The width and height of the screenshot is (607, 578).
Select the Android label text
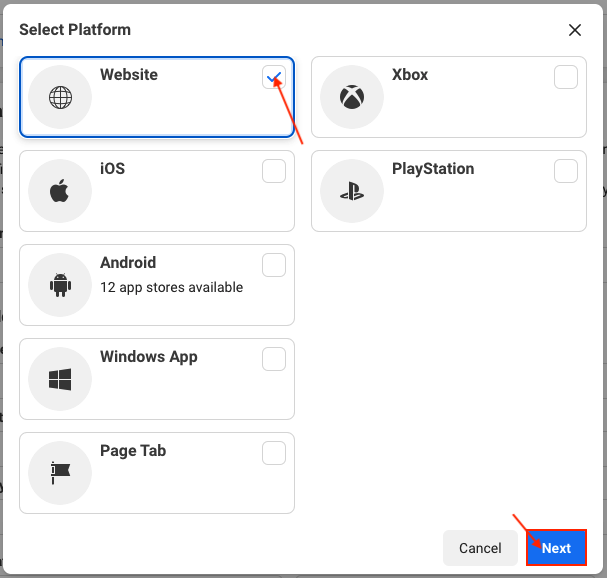(128, 262)
